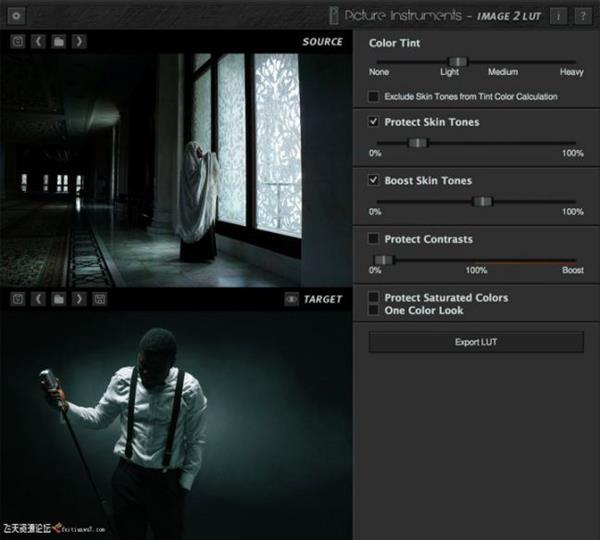Viewport: 600px width, 540px height.
Task: Enable the Protect Contrasts checkbox
Action: [x=374, y=239]
